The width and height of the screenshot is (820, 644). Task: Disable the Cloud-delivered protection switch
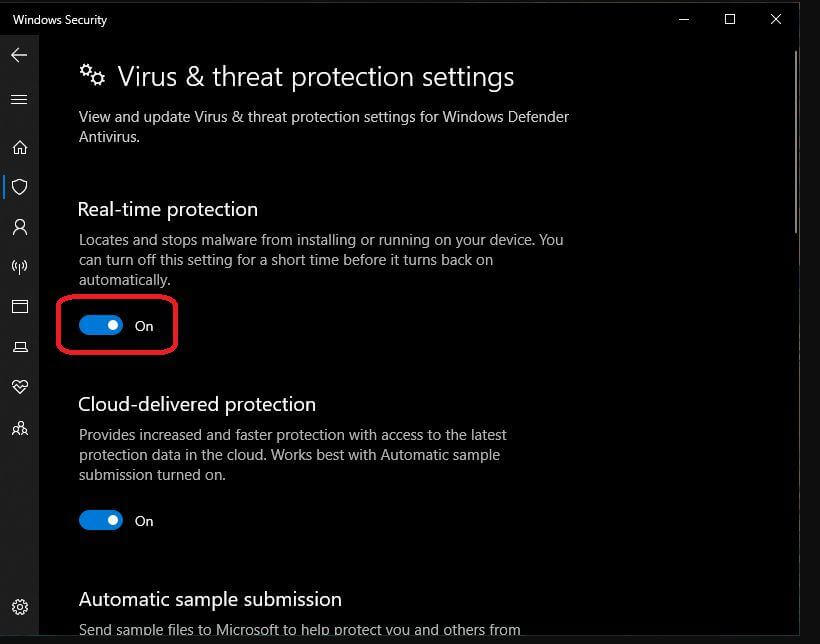100,520
